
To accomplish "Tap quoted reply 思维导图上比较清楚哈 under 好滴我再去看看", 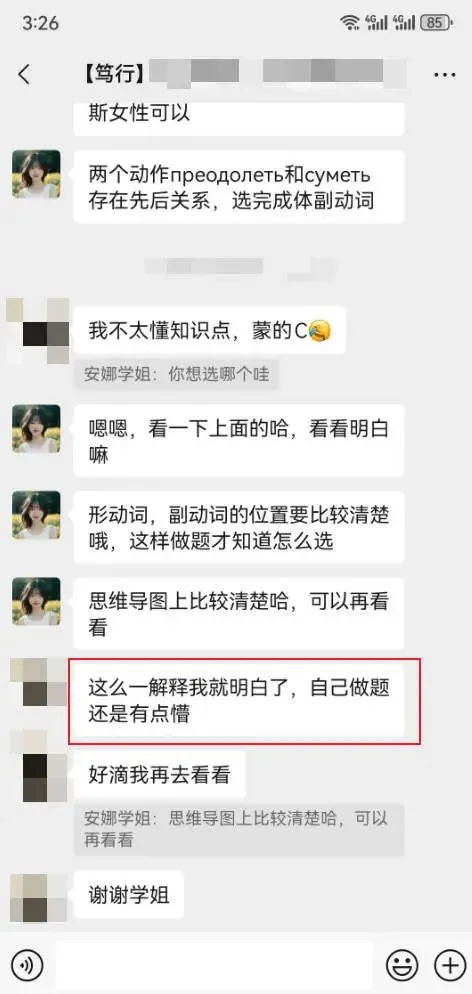I will tap(239, 829).
